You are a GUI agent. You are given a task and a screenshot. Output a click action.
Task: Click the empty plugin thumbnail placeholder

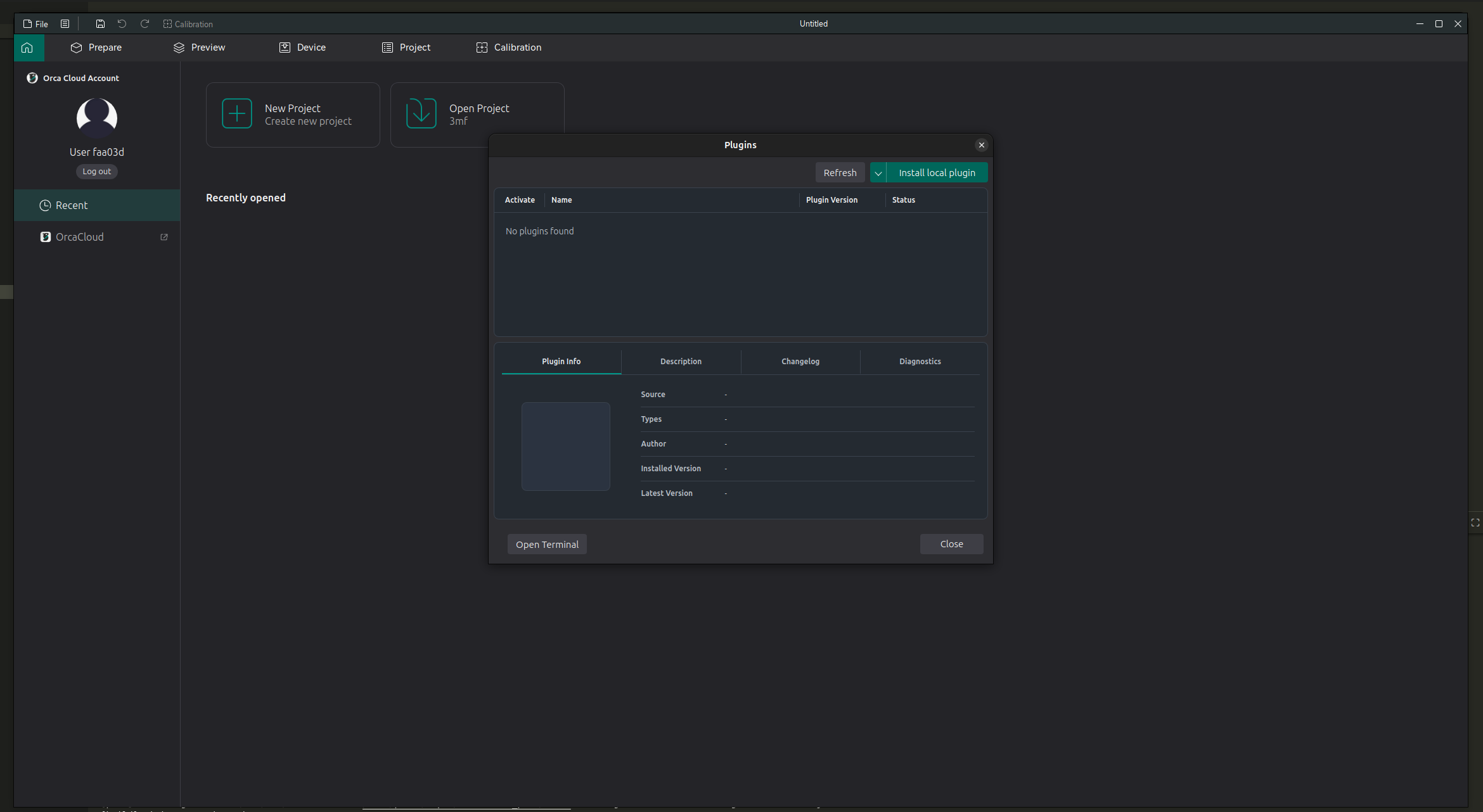[x=566, y=447]
